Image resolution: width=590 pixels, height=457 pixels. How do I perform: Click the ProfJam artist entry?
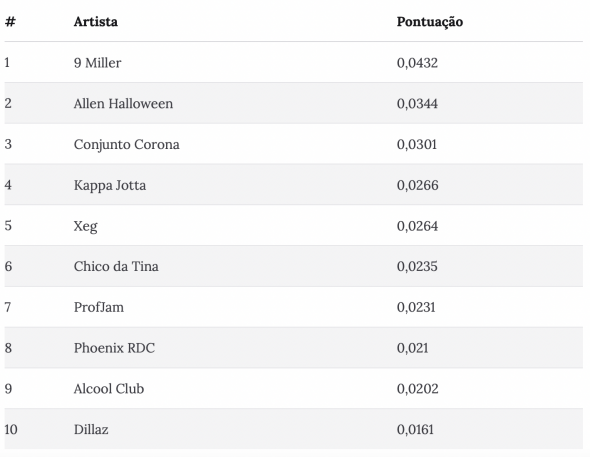(99, 307)
